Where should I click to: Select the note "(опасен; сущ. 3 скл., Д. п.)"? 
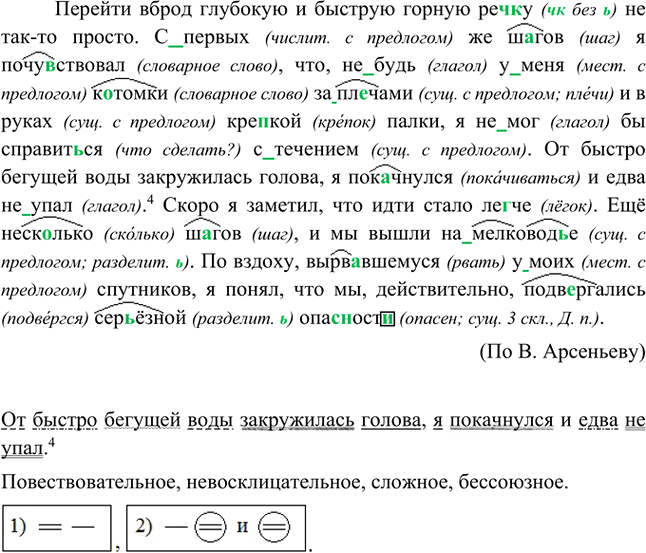(x=501, y=319)
